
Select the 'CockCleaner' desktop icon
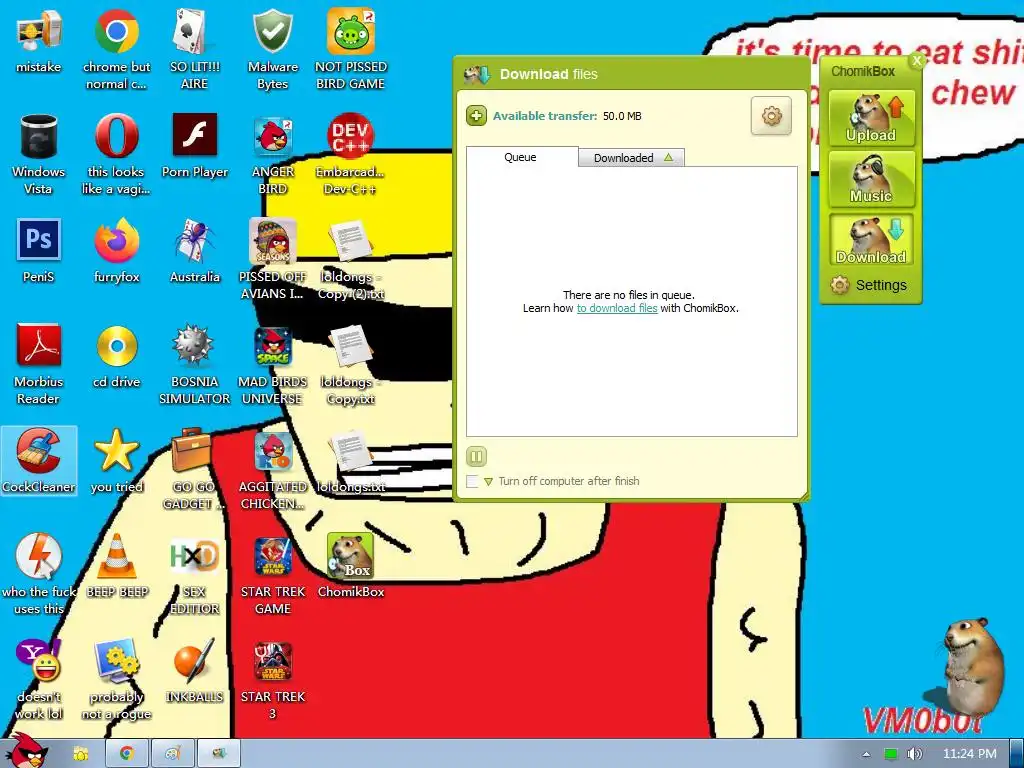(x=39, y=461)
